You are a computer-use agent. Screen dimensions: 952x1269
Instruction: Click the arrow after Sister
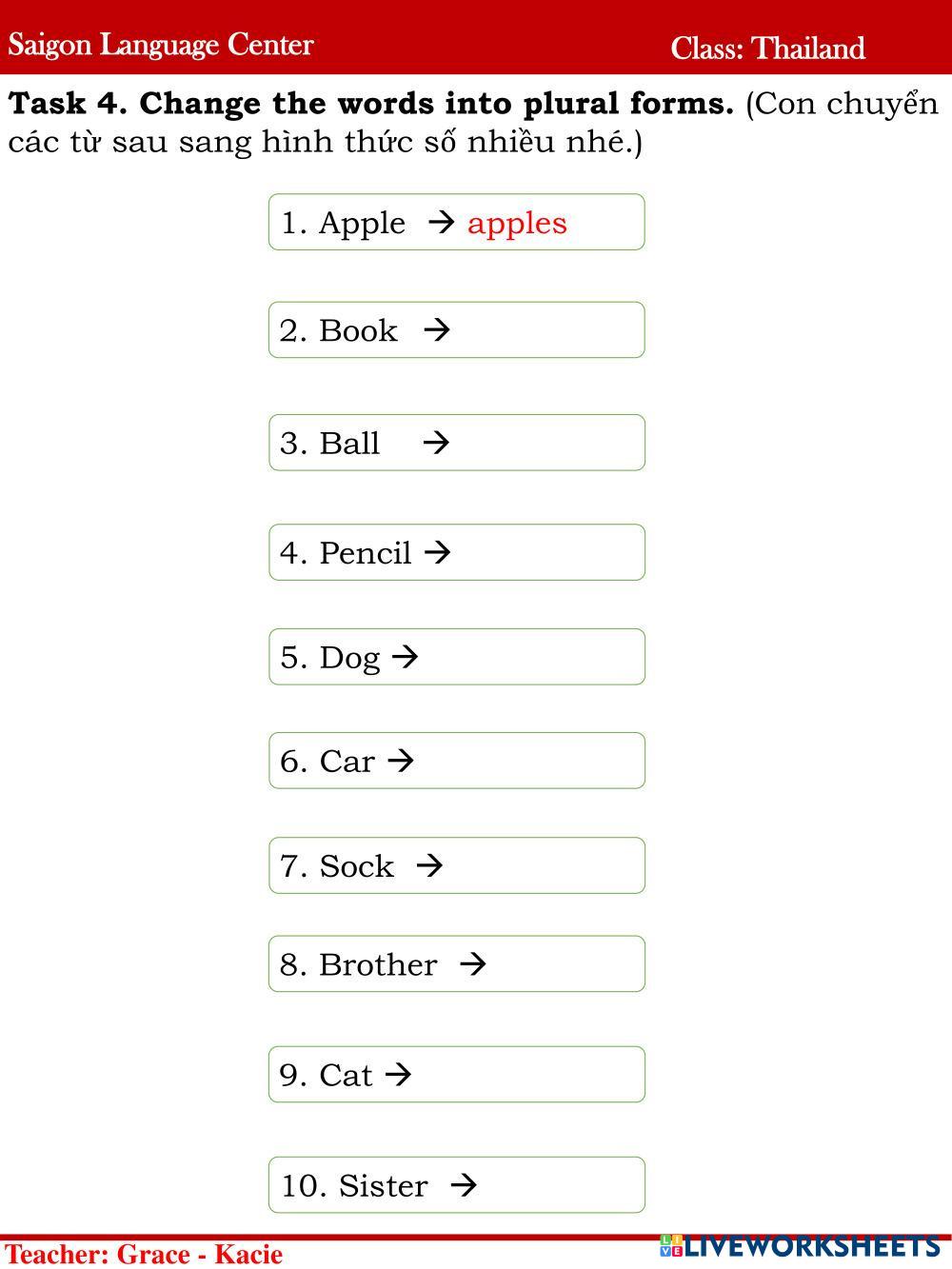tap(464, 1185)
